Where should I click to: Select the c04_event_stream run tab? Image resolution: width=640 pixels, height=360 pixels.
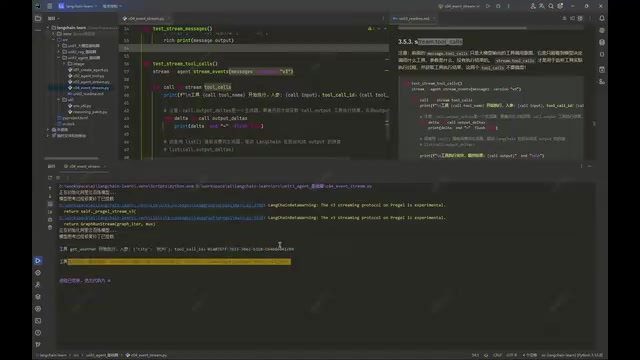click(84, 167)
